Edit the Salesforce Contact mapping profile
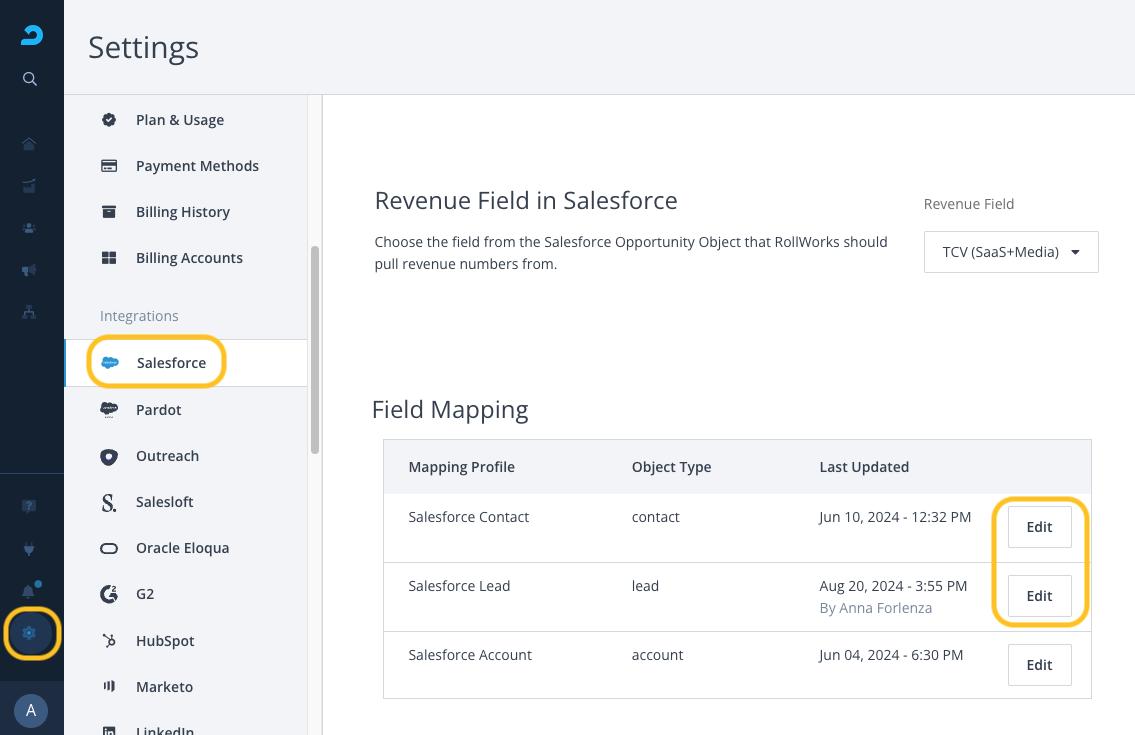Screen dimensions: 1135x735 [x=1039, y=527]
